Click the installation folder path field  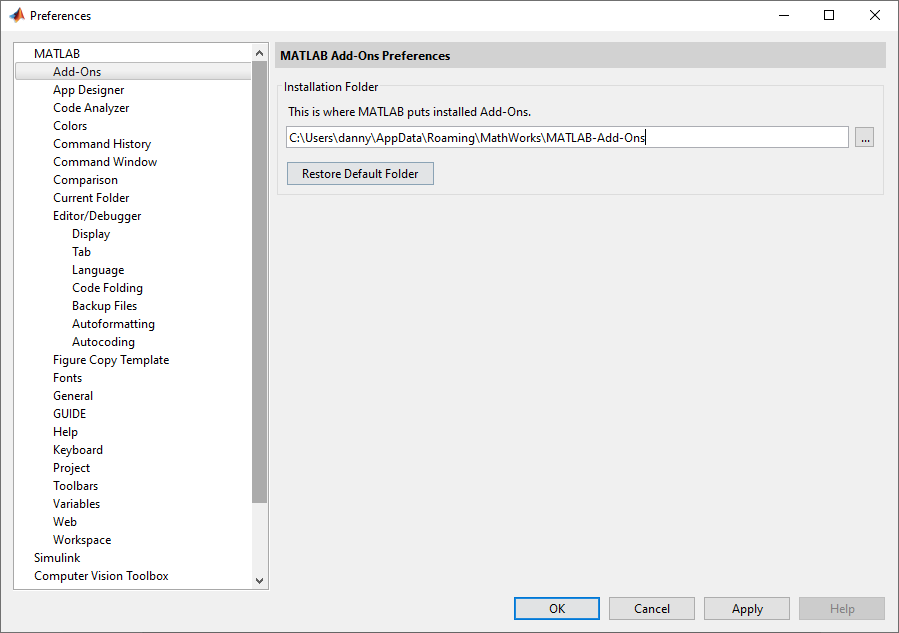567,138
